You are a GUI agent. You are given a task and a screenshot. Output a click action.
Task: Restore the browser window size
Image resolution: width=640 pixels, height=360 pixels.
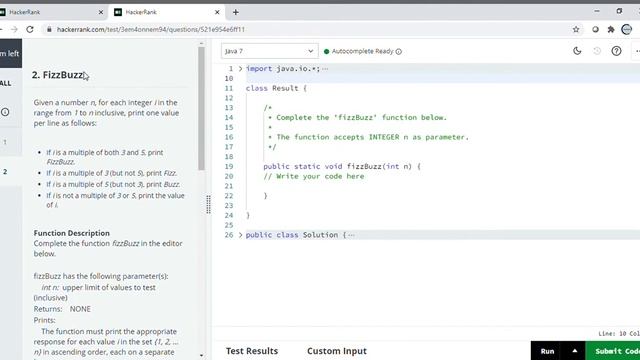[619, 11]
